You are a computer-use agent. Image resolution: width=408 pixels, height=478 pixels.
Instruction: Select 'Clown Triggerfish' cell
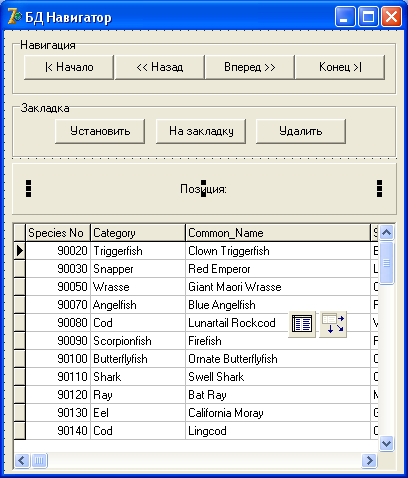click(278, 251)
